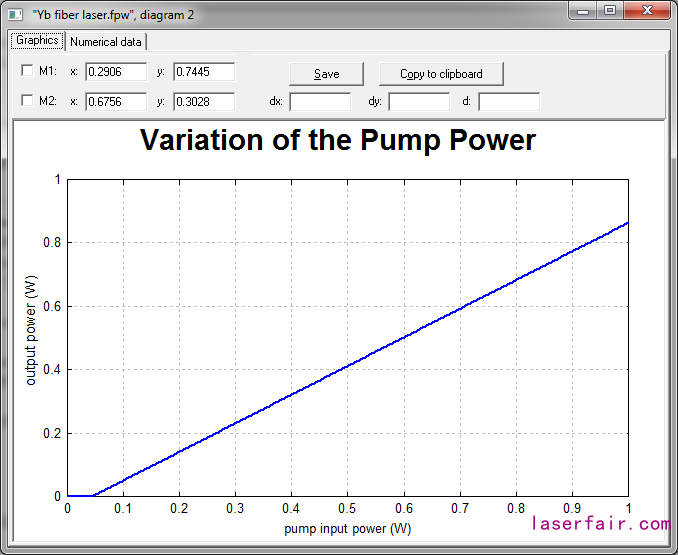Switch to the Graphics tab
The width and height of the screenshot is (678, 555).
click(x=37, y=41)
